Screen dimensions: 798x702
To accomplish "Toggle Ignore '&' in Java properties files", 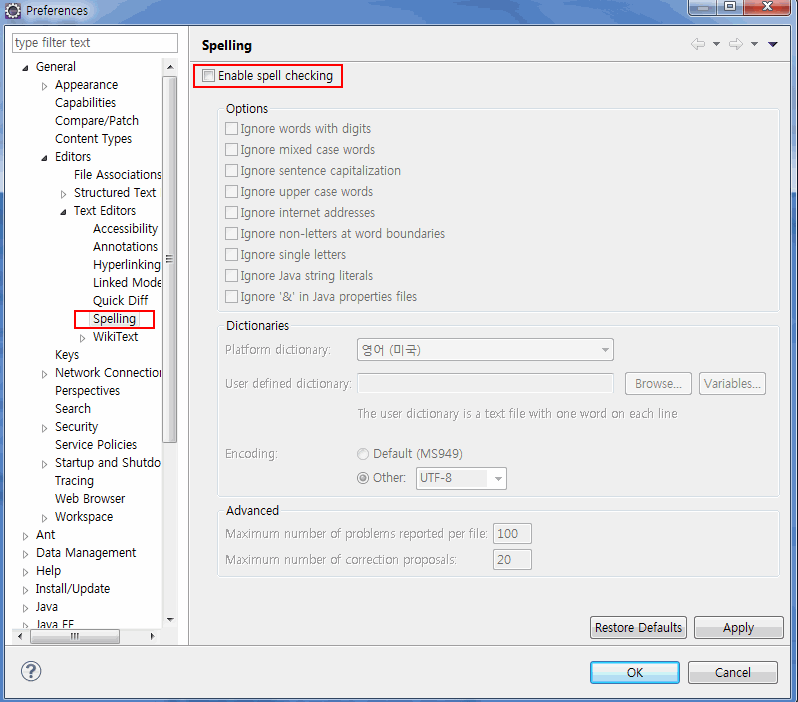I will click(x=232, y=296).
